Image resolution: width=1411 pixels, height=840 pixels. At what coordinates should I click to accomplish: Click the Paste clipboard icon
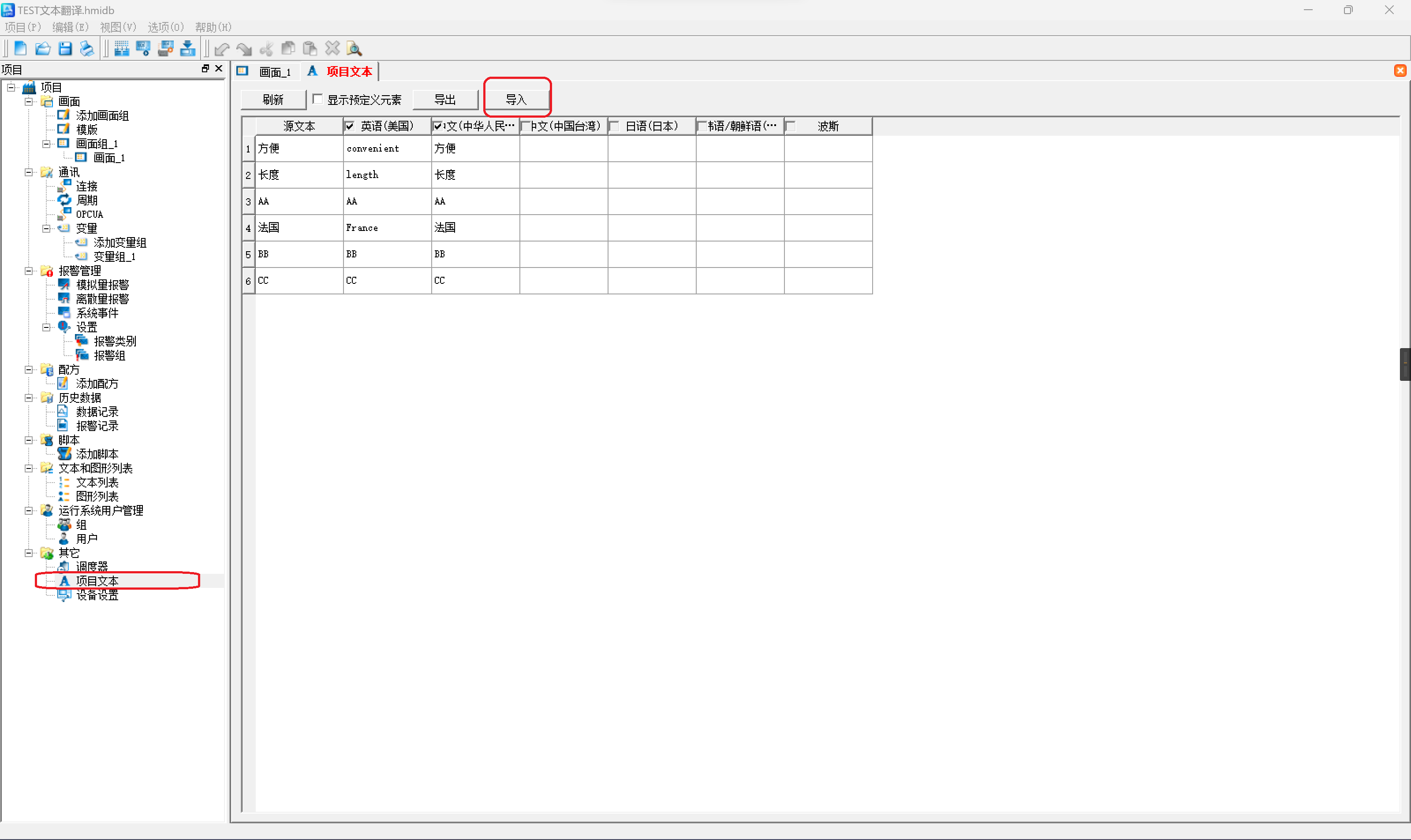coord(310,48)
